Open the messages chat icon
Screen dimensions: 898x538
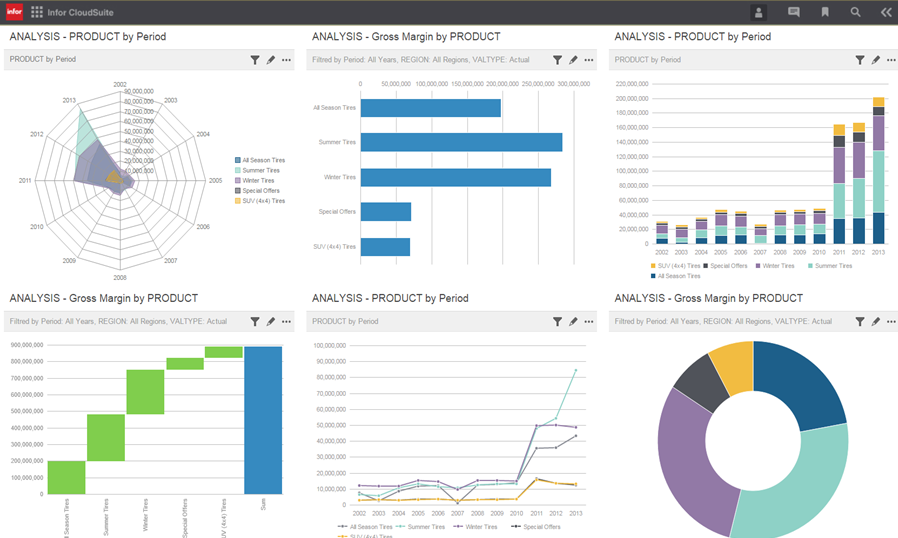pos(794,12)
